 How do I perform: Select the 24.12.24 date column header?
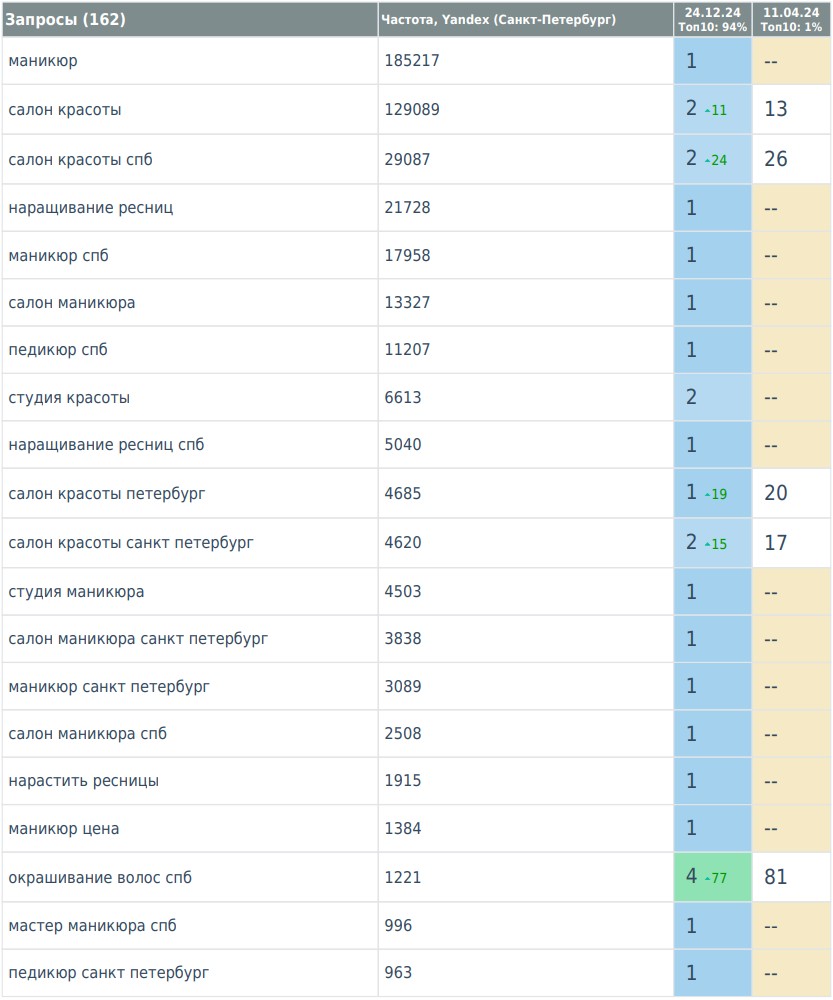[712, 19]
